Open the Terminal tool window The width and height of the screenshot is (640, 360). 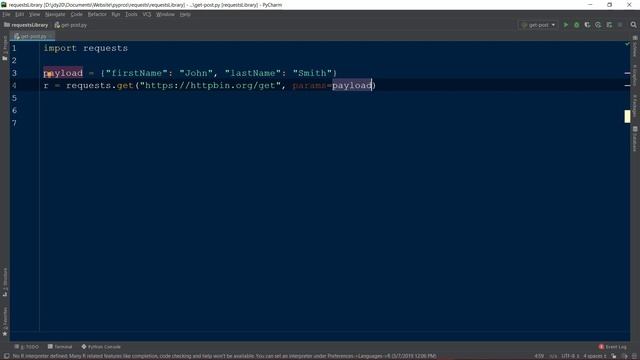coord(60,347)
